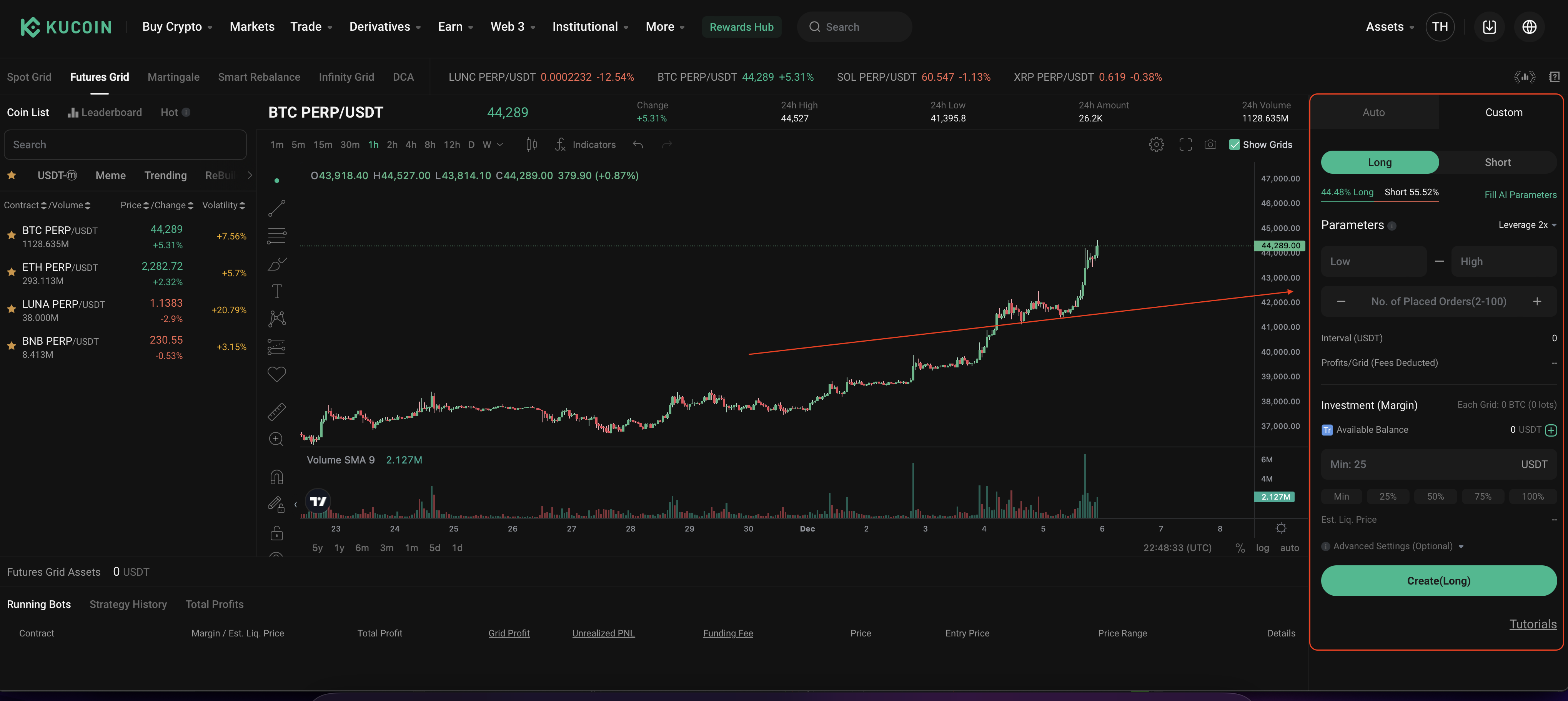Open chart settings gear icon
The image size is (1568, 701).
coord(1156,144)
